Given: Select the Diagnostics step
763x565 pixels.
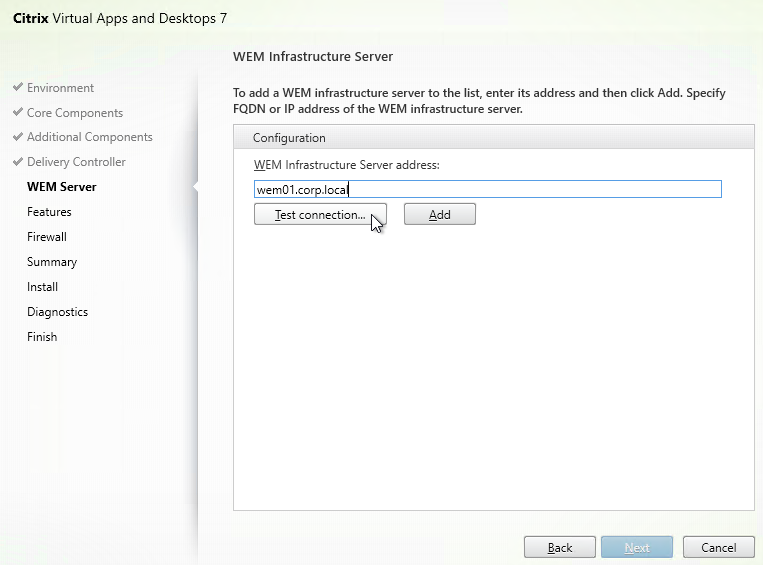Looking at the screenshot, I should click(x=57, y=312).
